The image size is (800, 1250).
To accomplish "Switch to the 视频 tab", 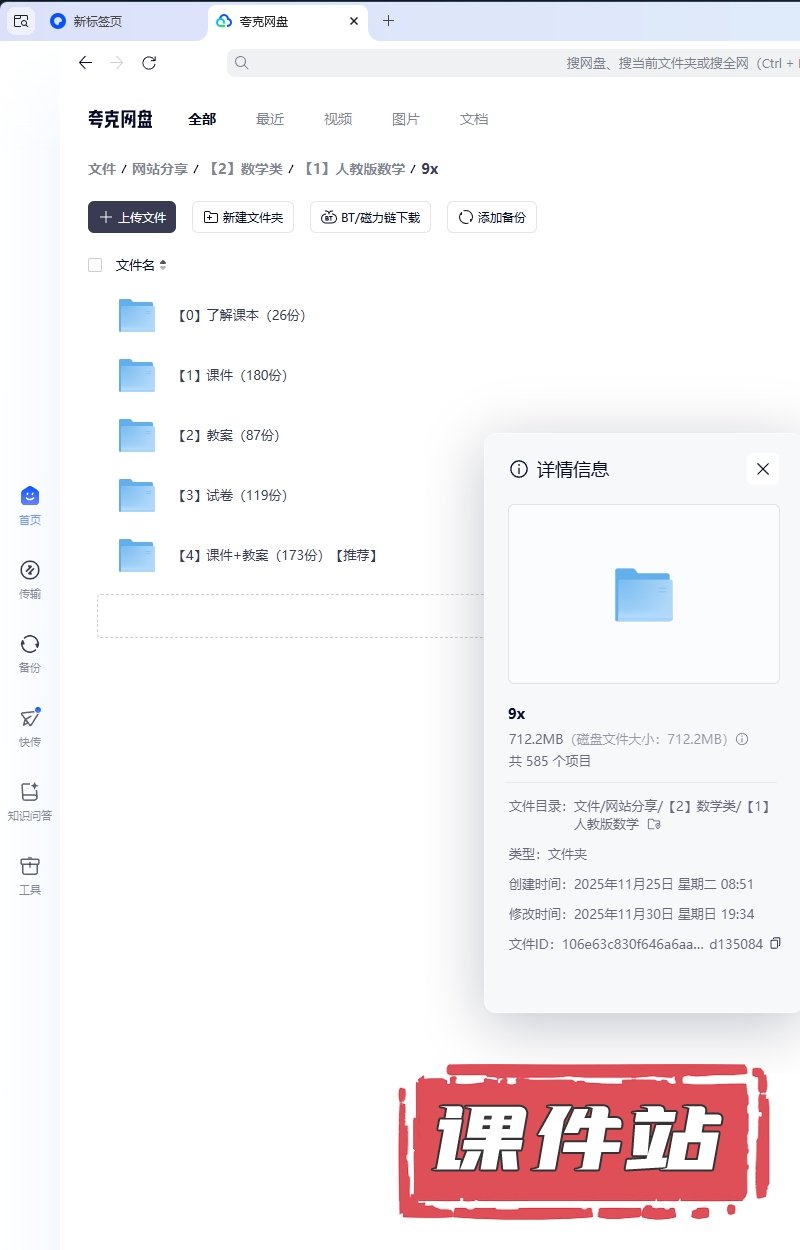I will tap(338, 119).
